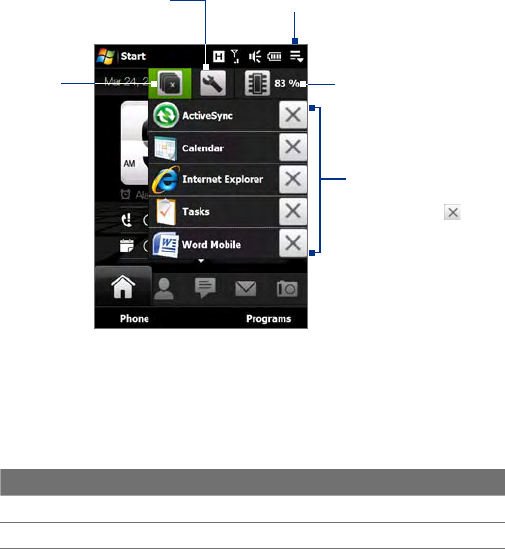The width and height of the screenshot is (505, 549).
Task: Open Task Manager settings wrench icon
Action: (x=213, y=83)
